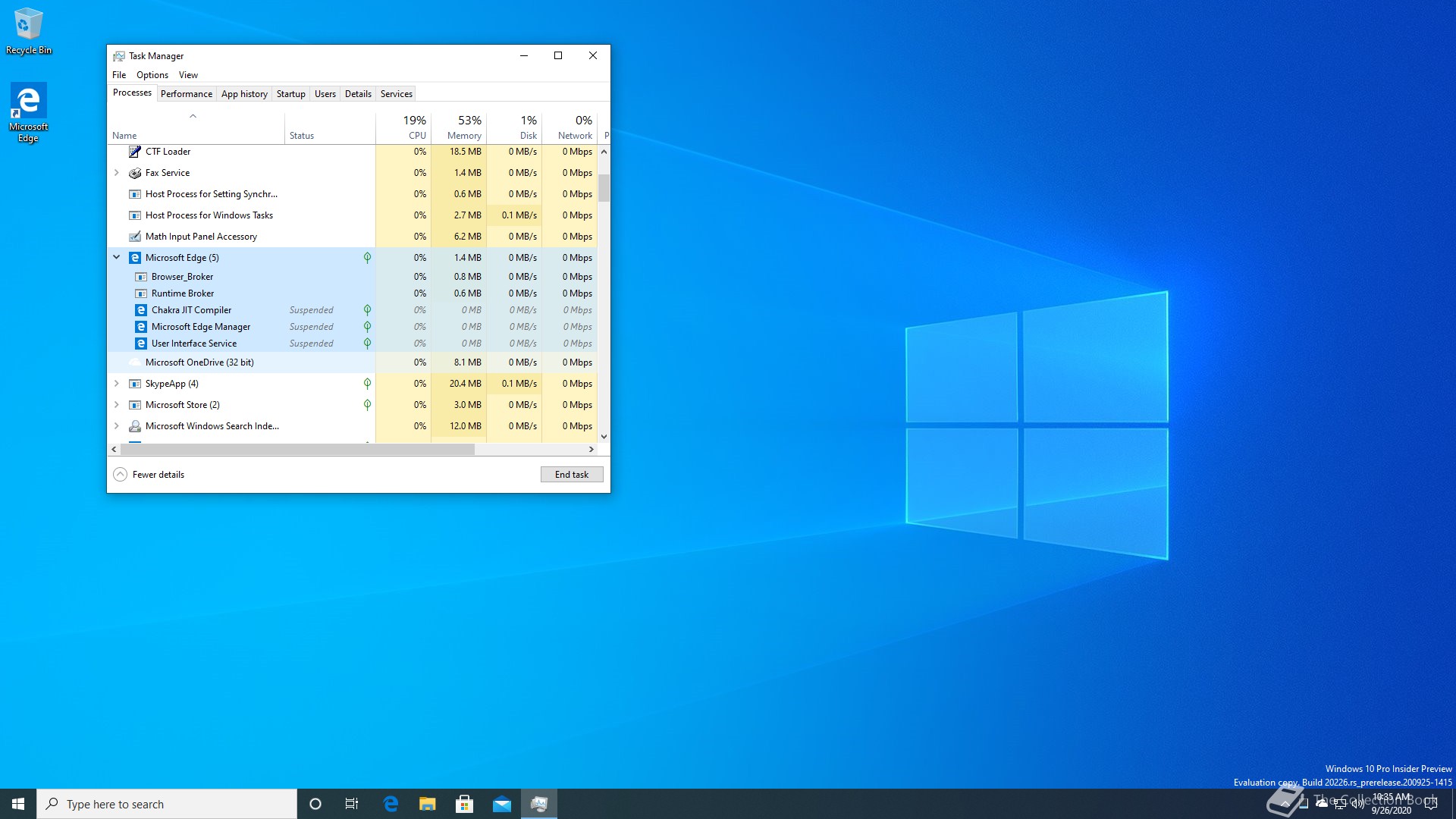
Task: Click the Runtime Broker process icon
Action: (x=141, y=293)
